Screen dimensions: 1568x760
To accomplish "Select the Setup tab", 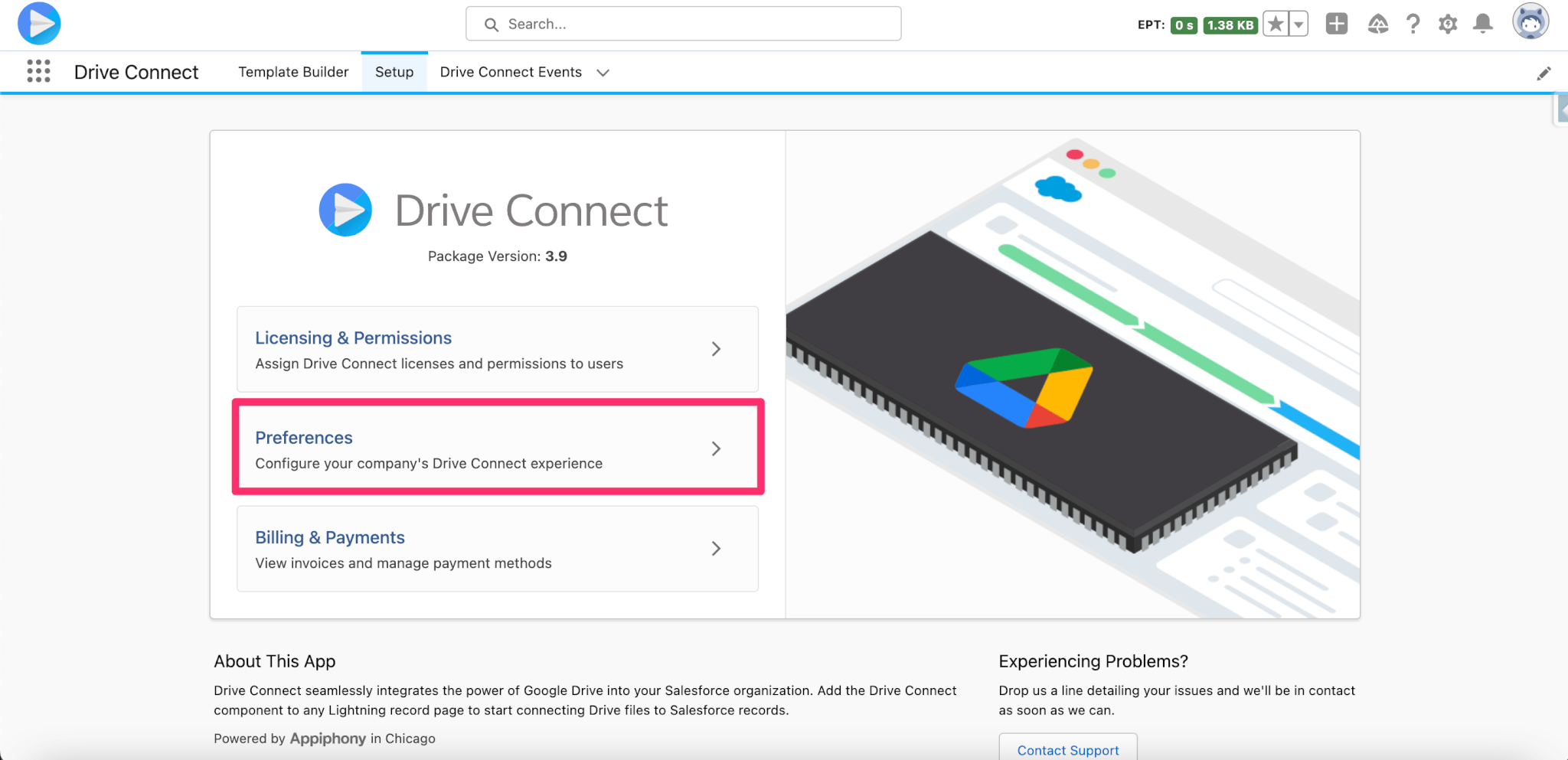I will click(x=394, y=72).
